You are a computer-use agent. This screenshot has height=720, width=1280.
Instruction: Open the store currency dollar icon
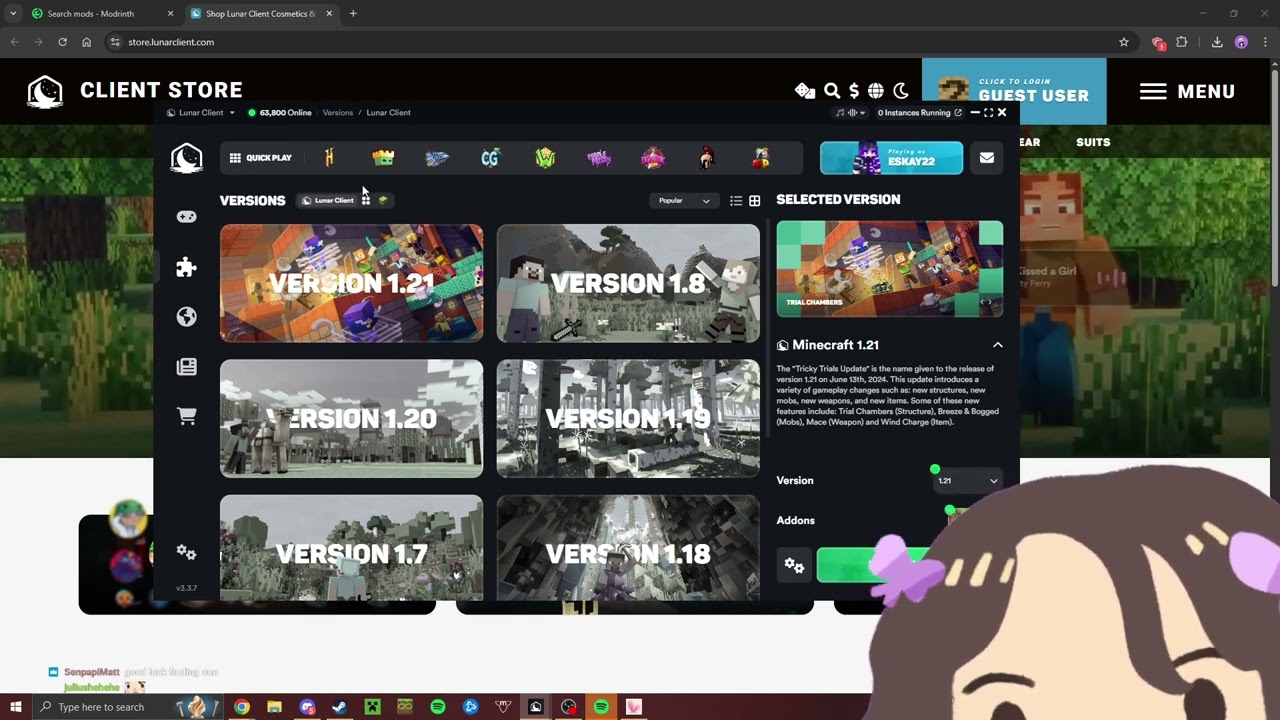[x=854, y=91]
